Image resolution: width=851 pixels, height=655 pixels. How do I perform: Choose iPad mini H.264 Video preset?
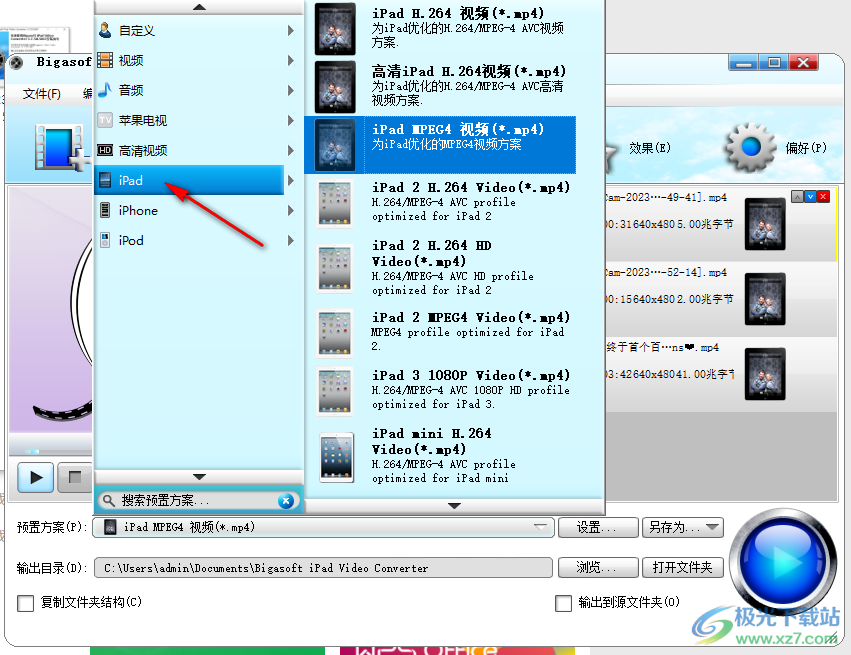click(x=440, y=455)
